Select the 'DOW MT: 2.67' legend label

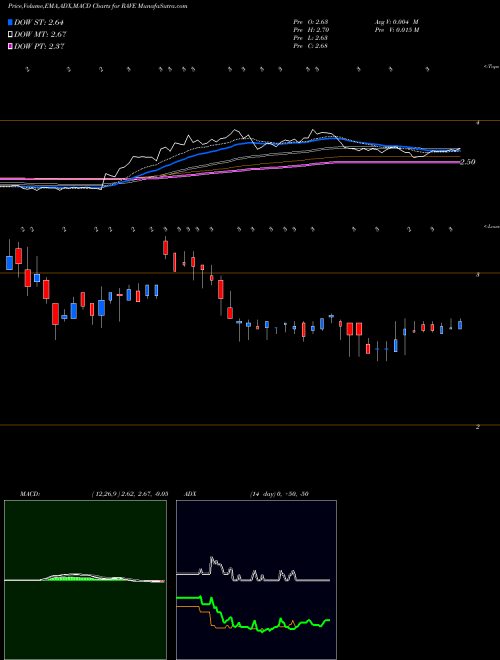tap(41, 35)
